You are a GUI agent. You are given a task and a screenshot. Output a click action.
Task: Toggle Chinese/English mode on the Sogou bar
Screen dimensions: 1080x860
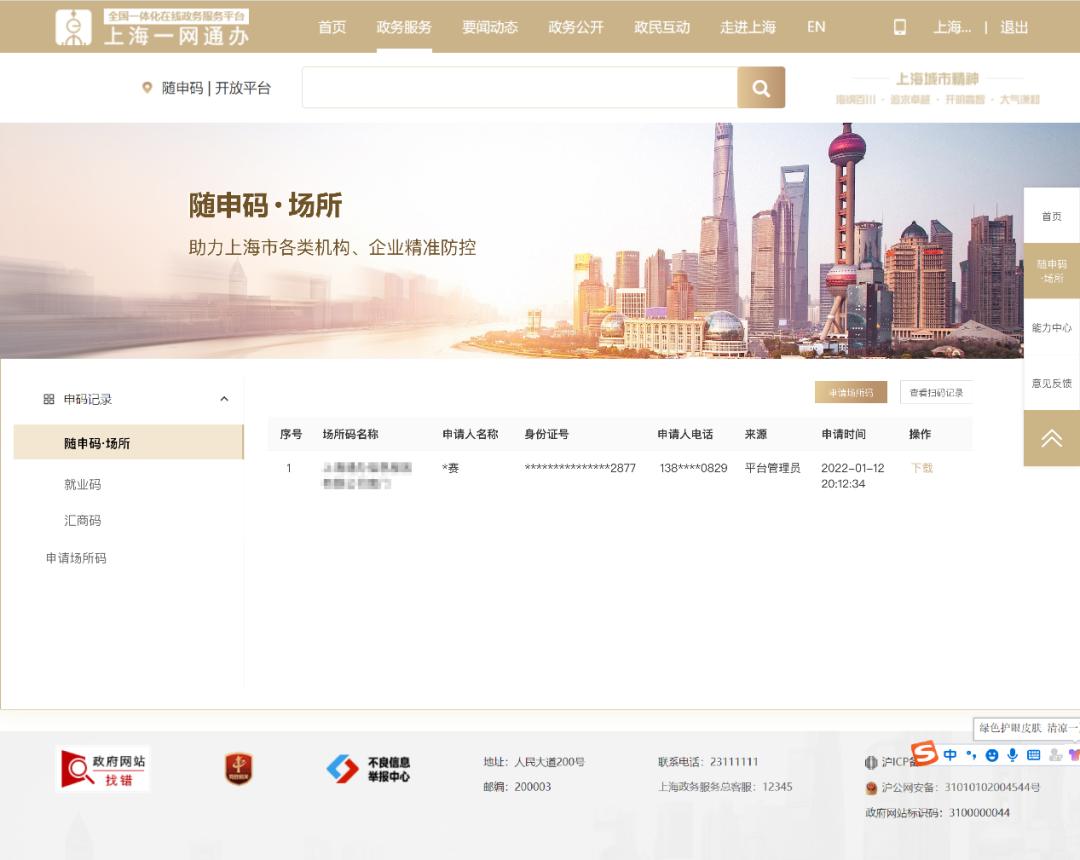click(950, 755)
